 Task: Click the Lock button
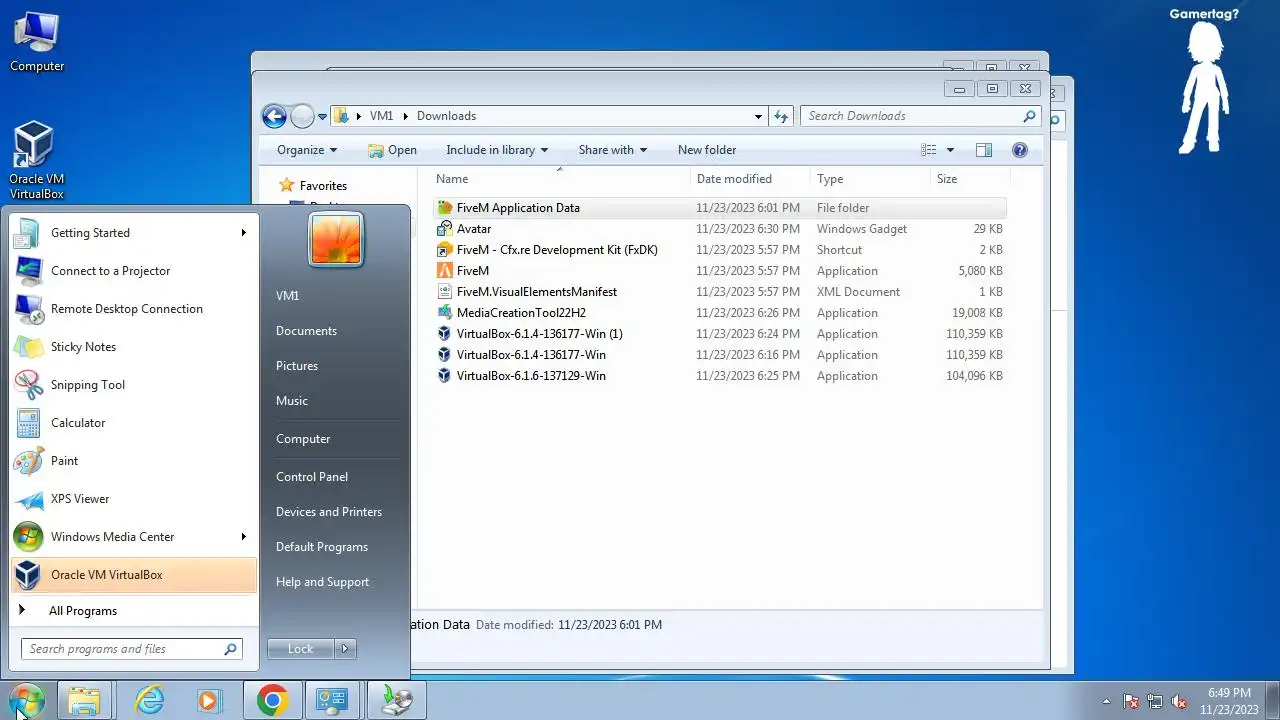[301, 649]
